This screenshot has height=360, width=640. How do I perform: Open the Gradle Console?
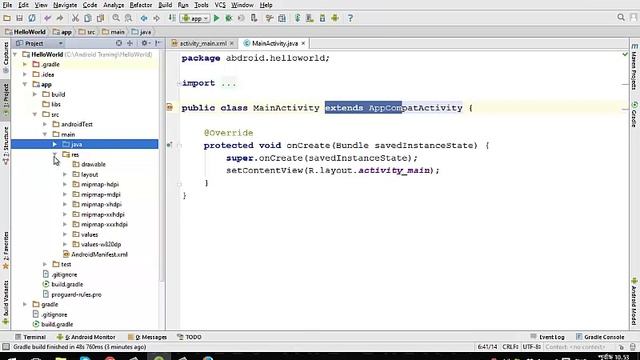[x=600, y=337]
